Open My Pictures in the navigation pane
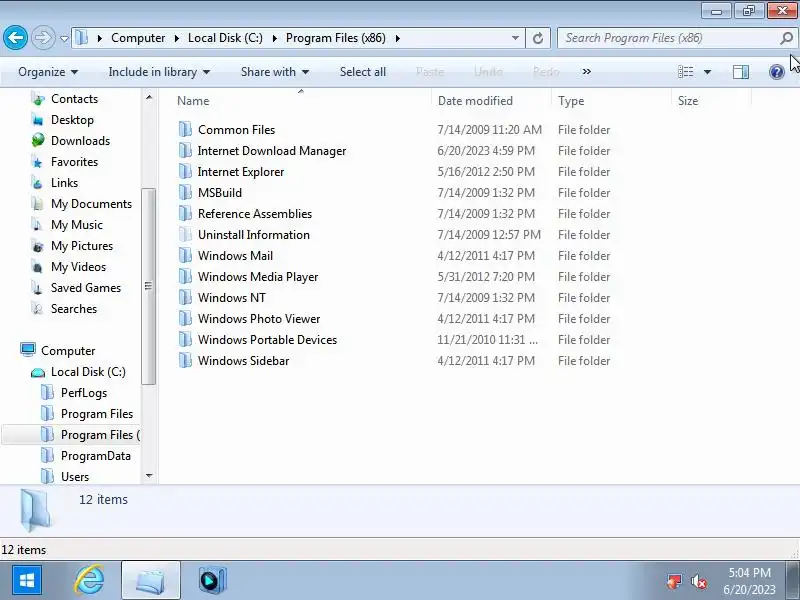 [x=82, y=245]
